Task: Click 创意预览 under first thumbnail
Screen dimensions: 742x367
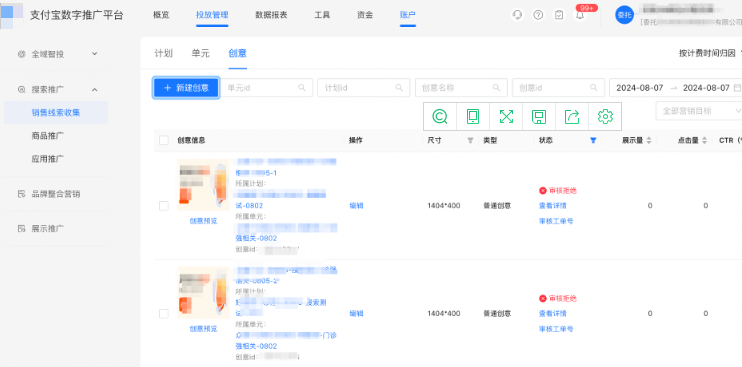Action: (x=203, y=221)
